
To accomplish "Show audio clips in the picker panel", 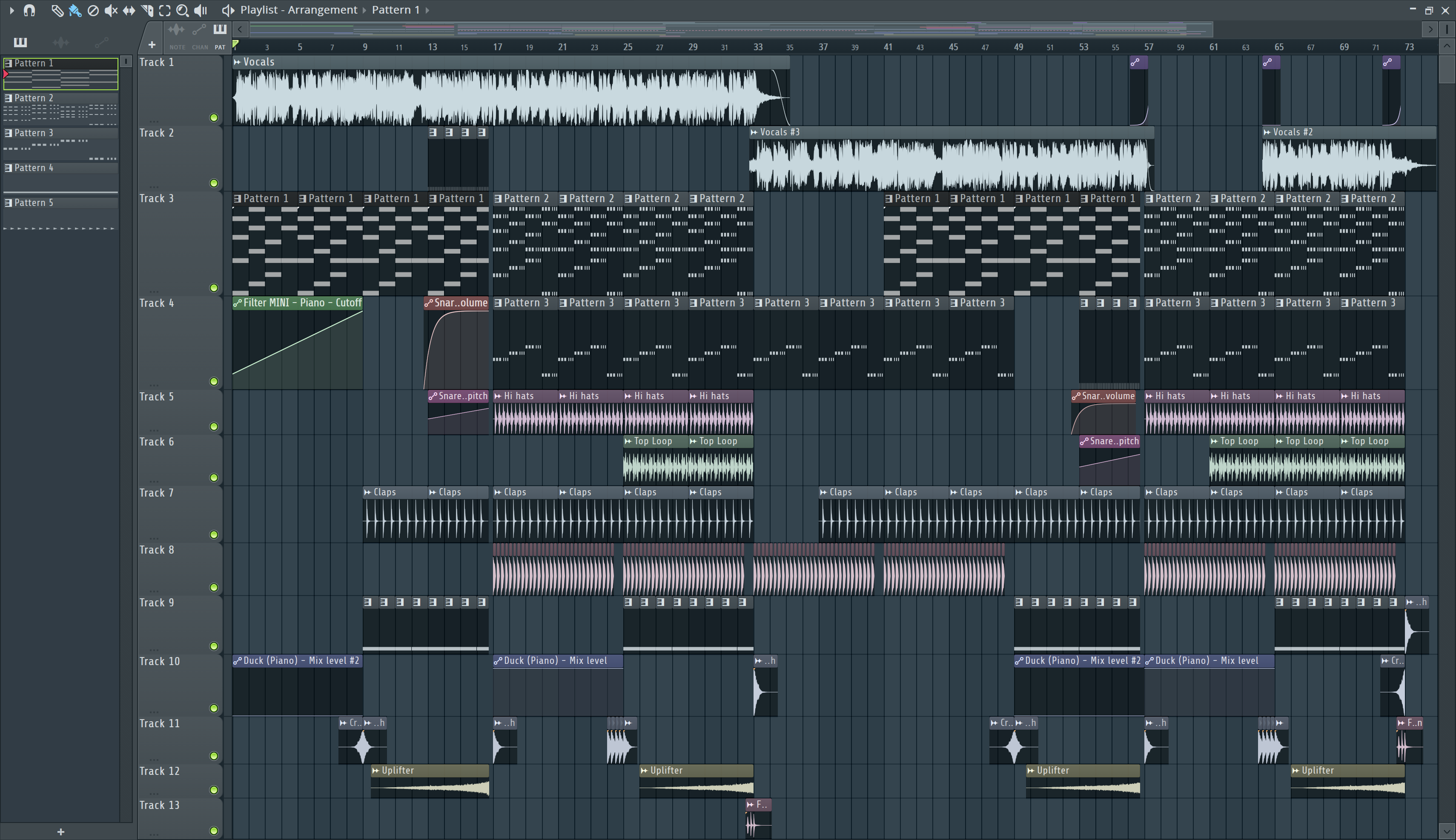I will pos(60,42).
